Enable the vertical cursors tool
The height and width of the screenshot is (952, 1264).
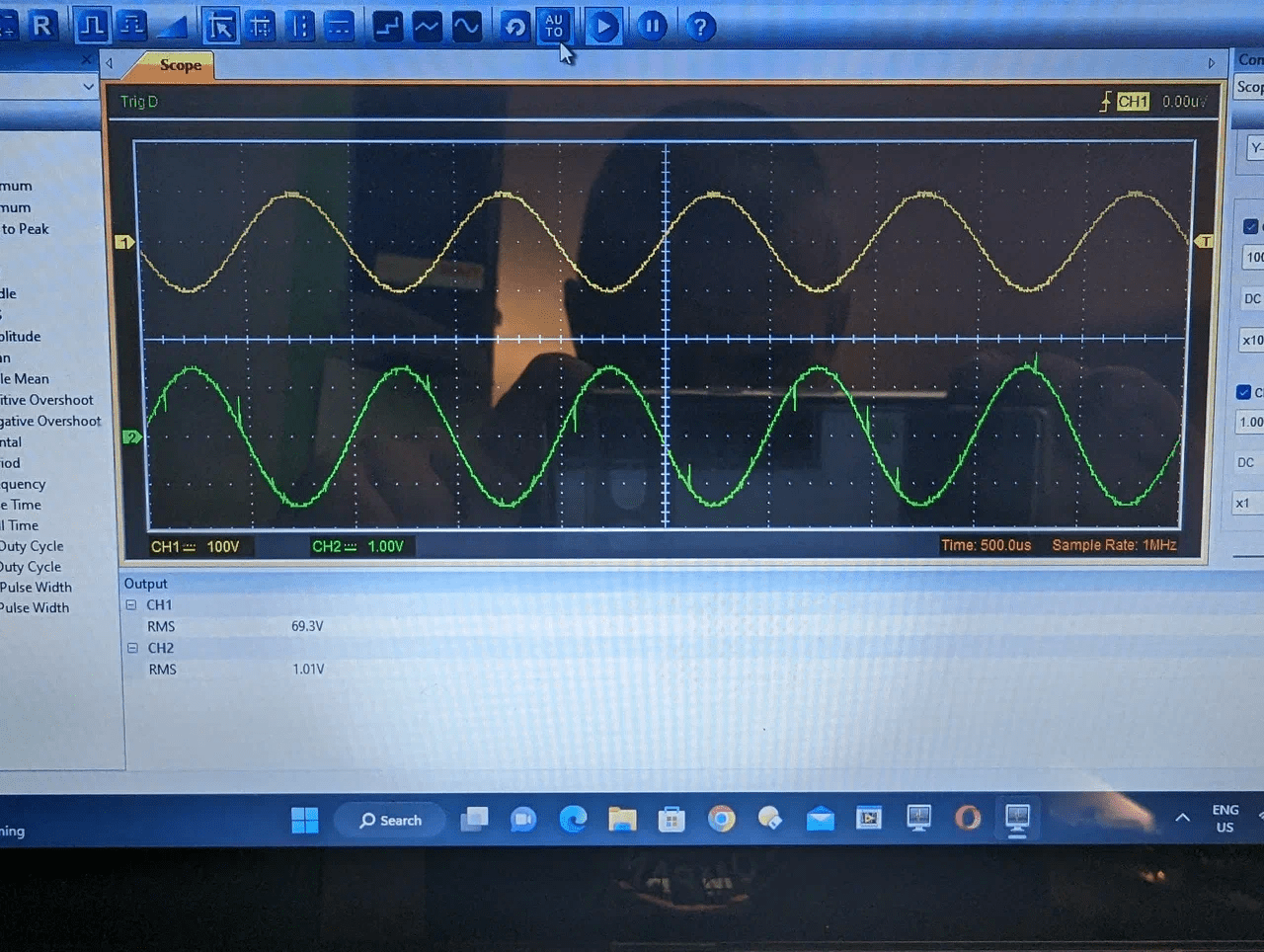300,26
